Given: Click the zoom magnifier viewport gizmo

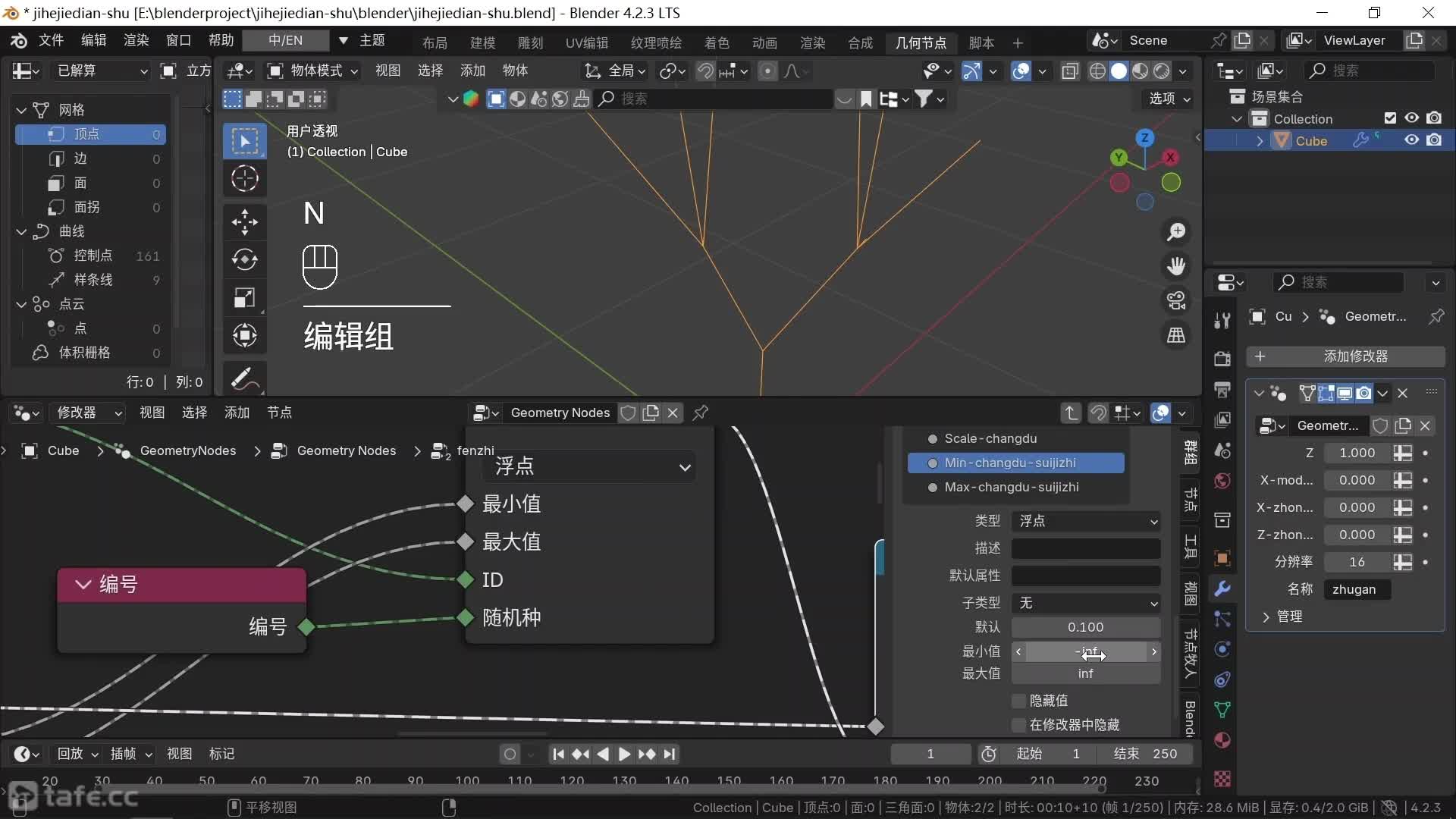Looking at the screenshot, I should point(1176,232).
